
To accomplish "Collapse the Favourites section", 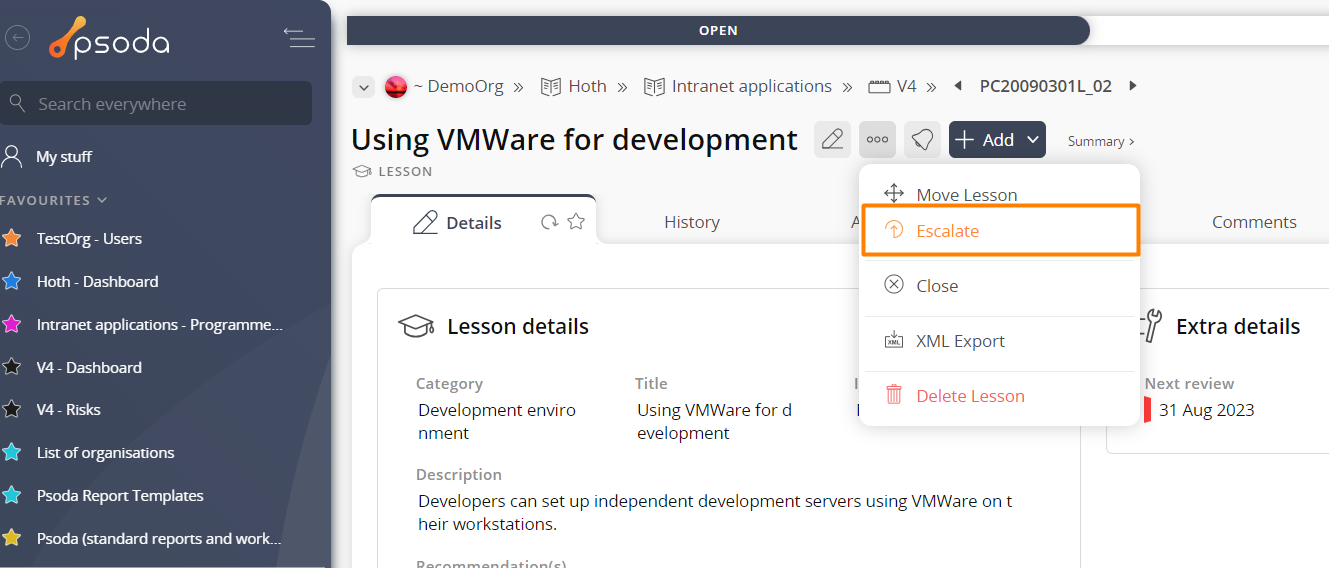I will tap(54, 200).
